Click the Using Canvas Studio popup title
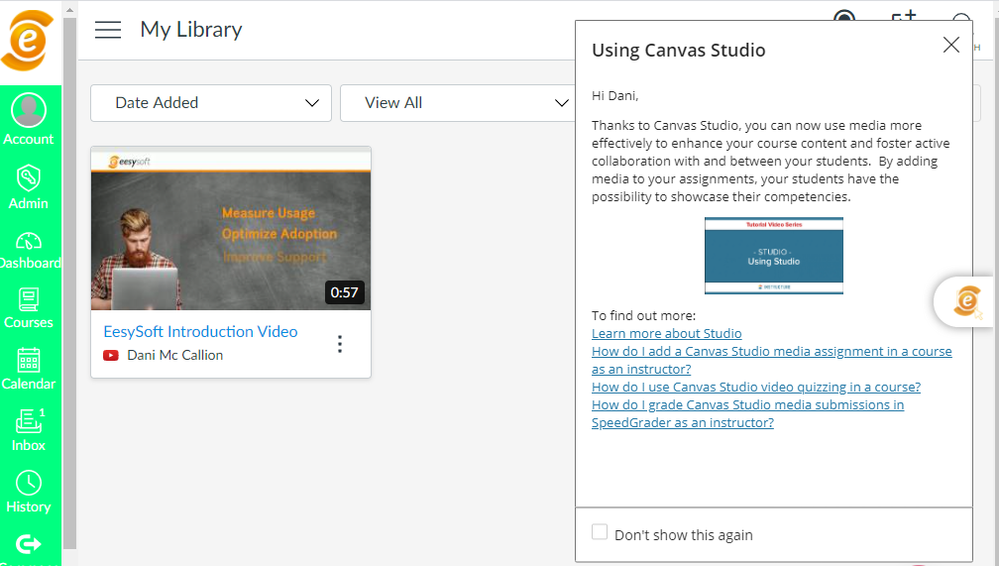Screen dimensions: 999x566 point(679,50)
